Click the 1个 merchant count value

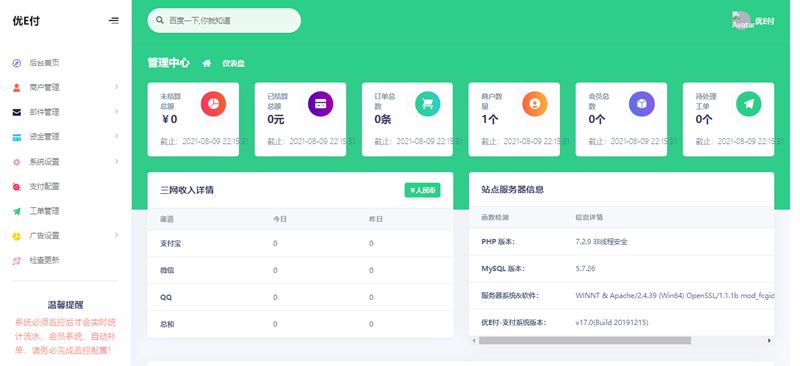pyautogui.click(x=490, y=119)
